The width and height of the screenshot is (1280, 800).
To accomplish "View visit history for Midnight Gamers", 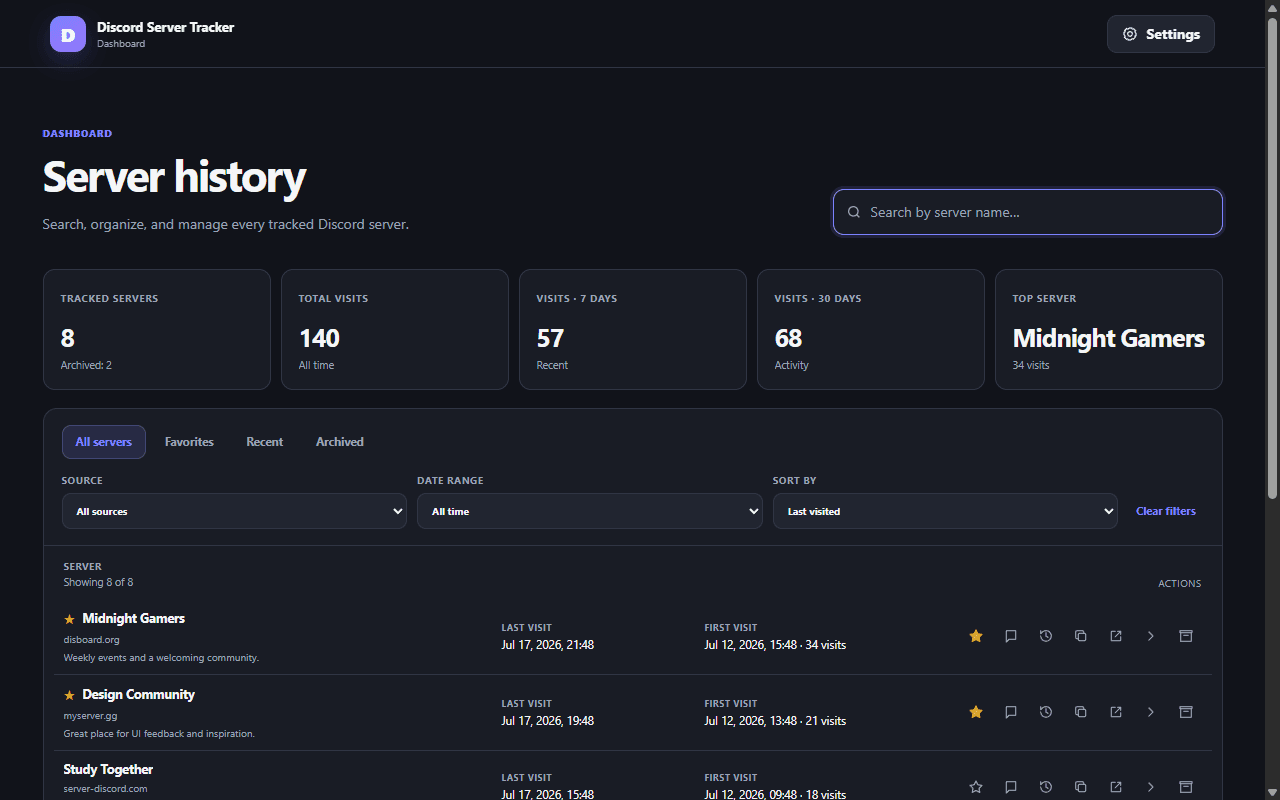I will (x=1046, y=636).
